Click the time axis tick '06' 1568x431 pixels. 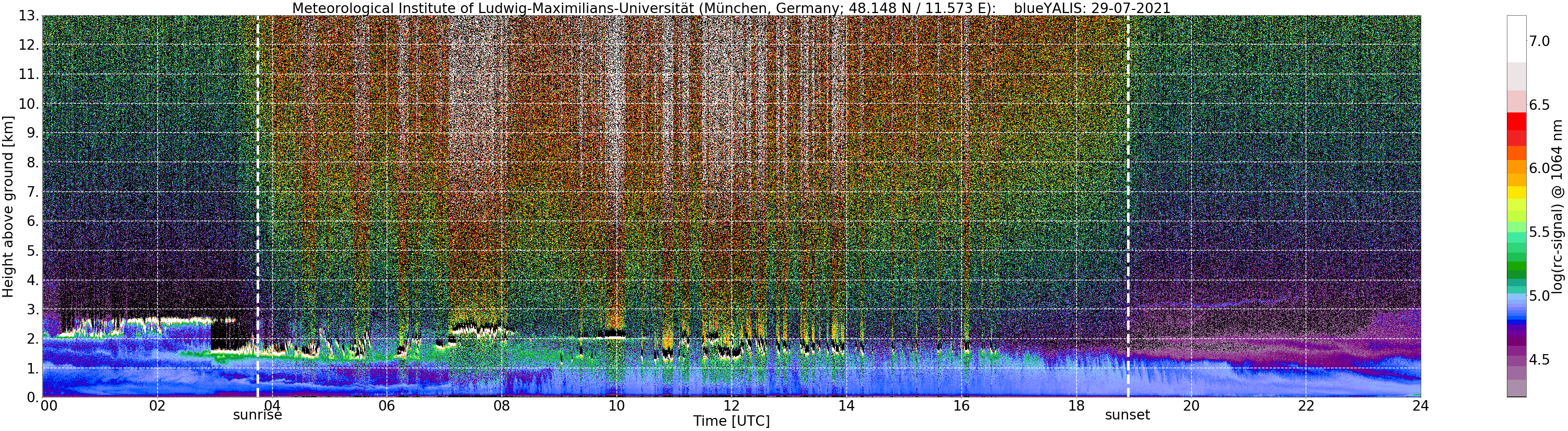387,406
